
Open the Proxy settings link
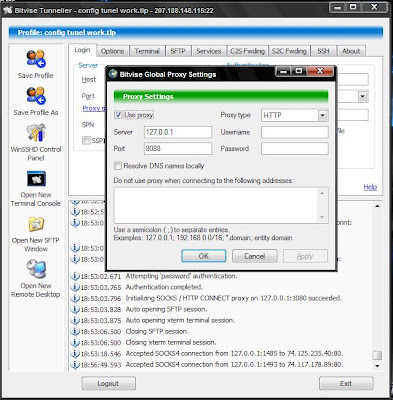pos(94,108)
